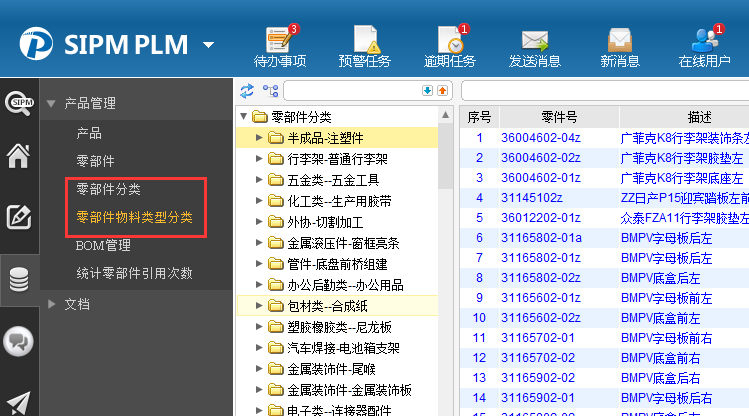This screenshot has height=416, width=749.
Task: Click part number 31165602-02z
Action: [541, 318]
